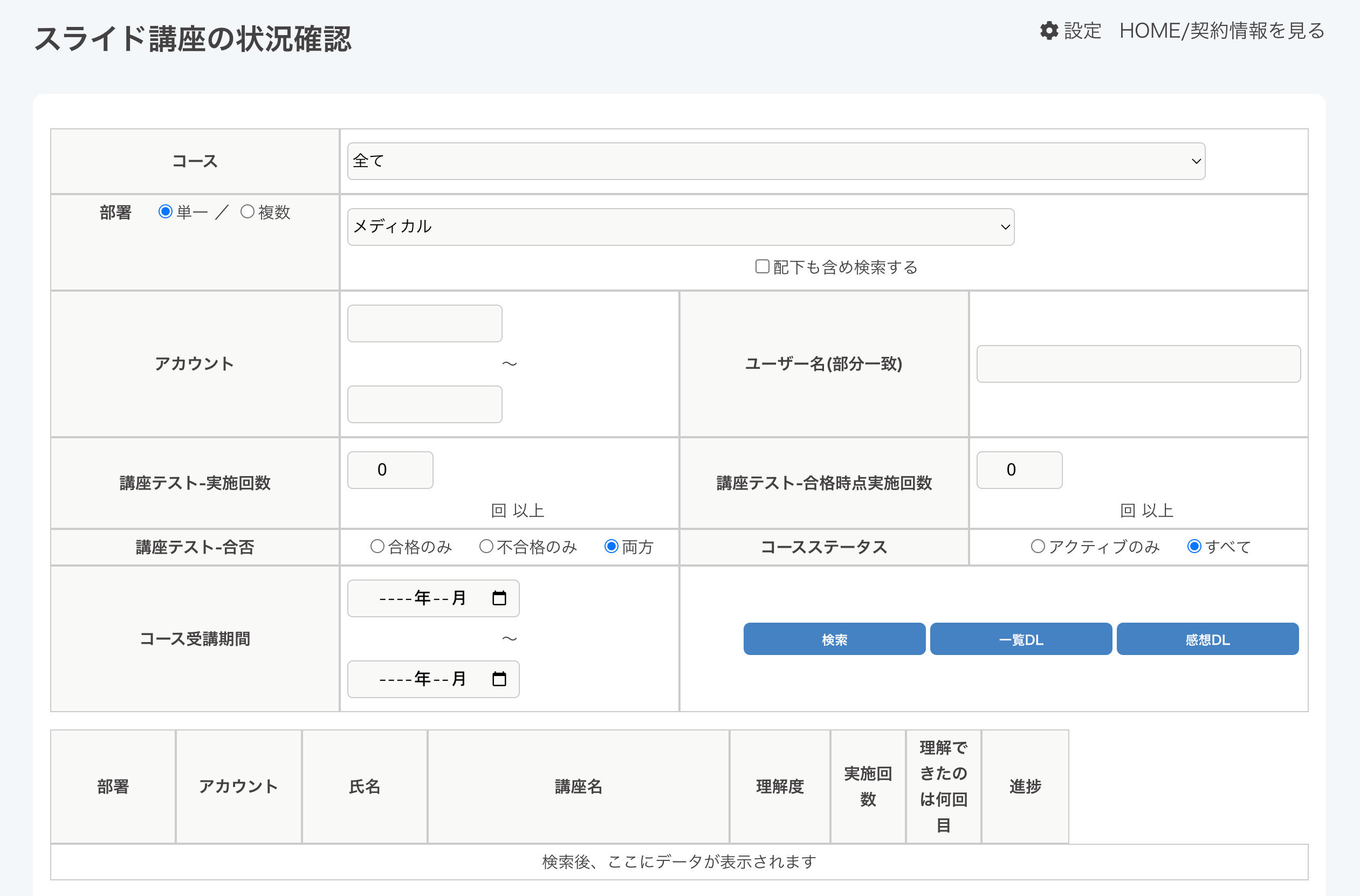Click the chevron on the コース selector
This screenshot has width=1360, height=896.
(1196, 161)
